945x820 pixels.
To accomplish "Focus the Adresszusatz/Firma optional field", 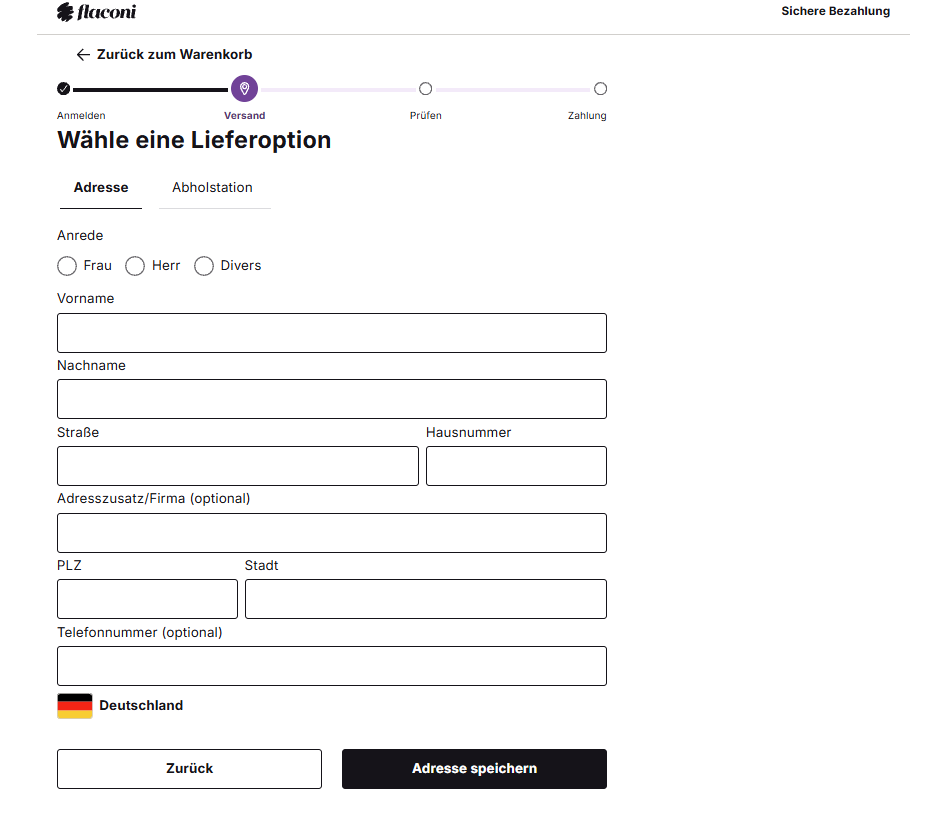I will pyautogui.click(x=332, y=533).
